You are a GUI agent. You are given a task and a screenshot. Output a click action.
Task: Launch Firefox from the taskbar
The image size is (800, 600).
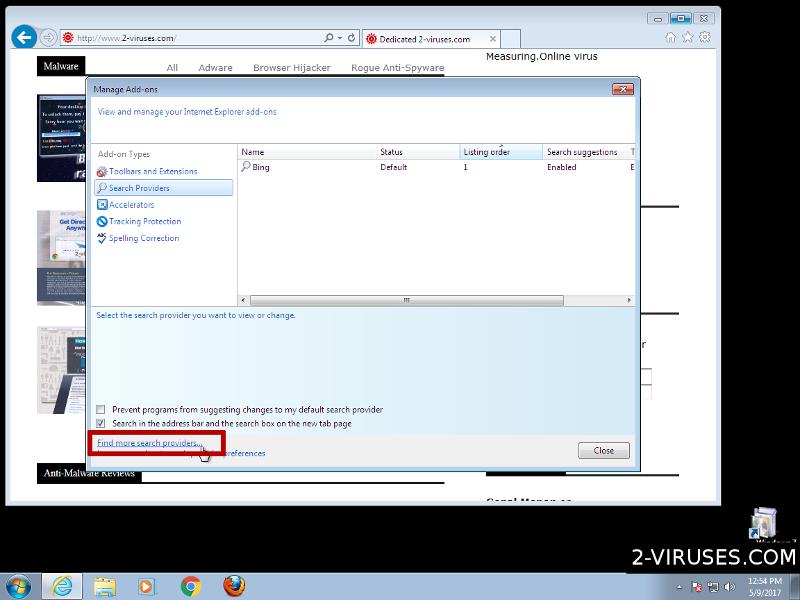(234, 586)
